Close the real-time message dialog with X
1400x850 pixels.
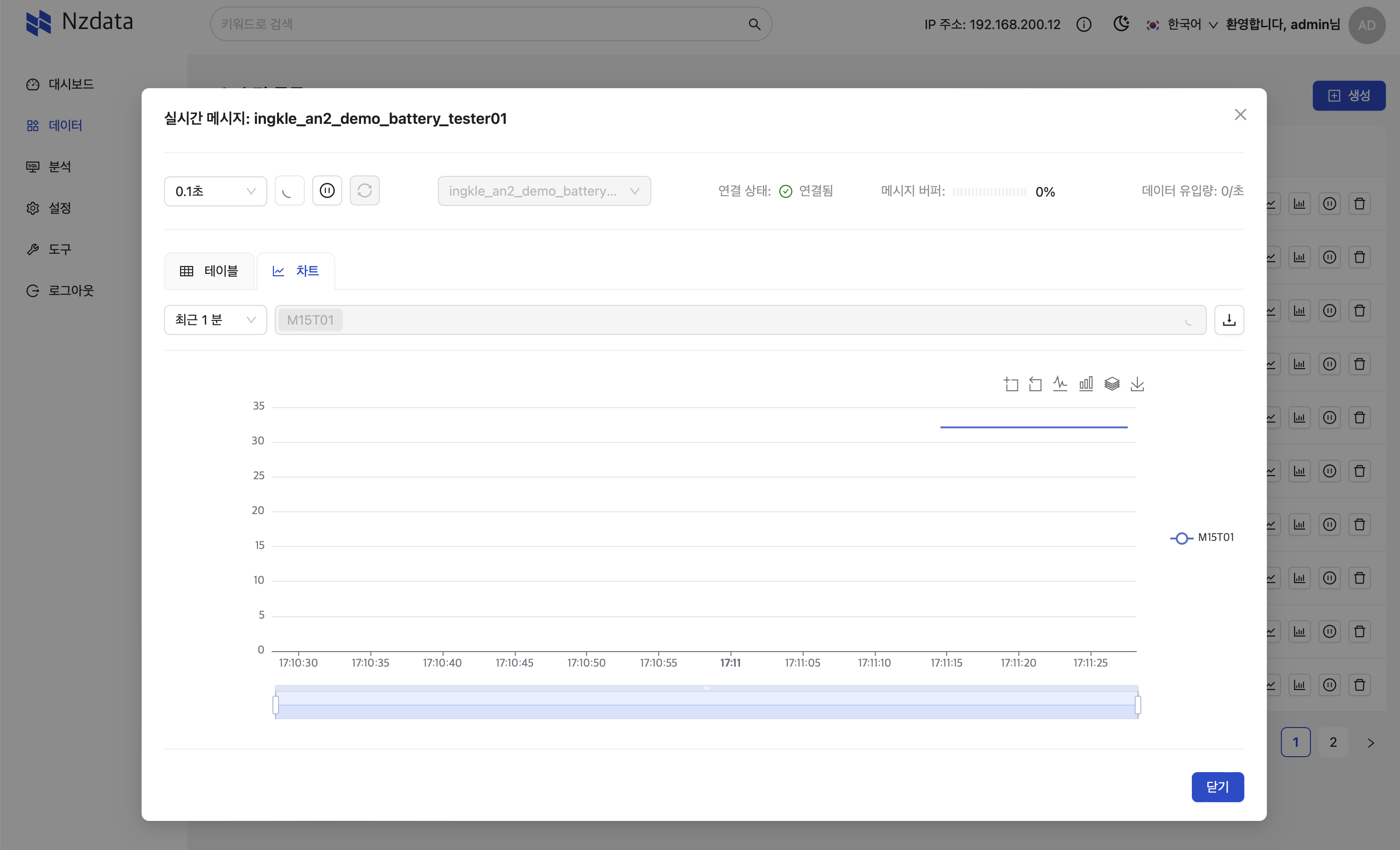(x=1240, y=115)
